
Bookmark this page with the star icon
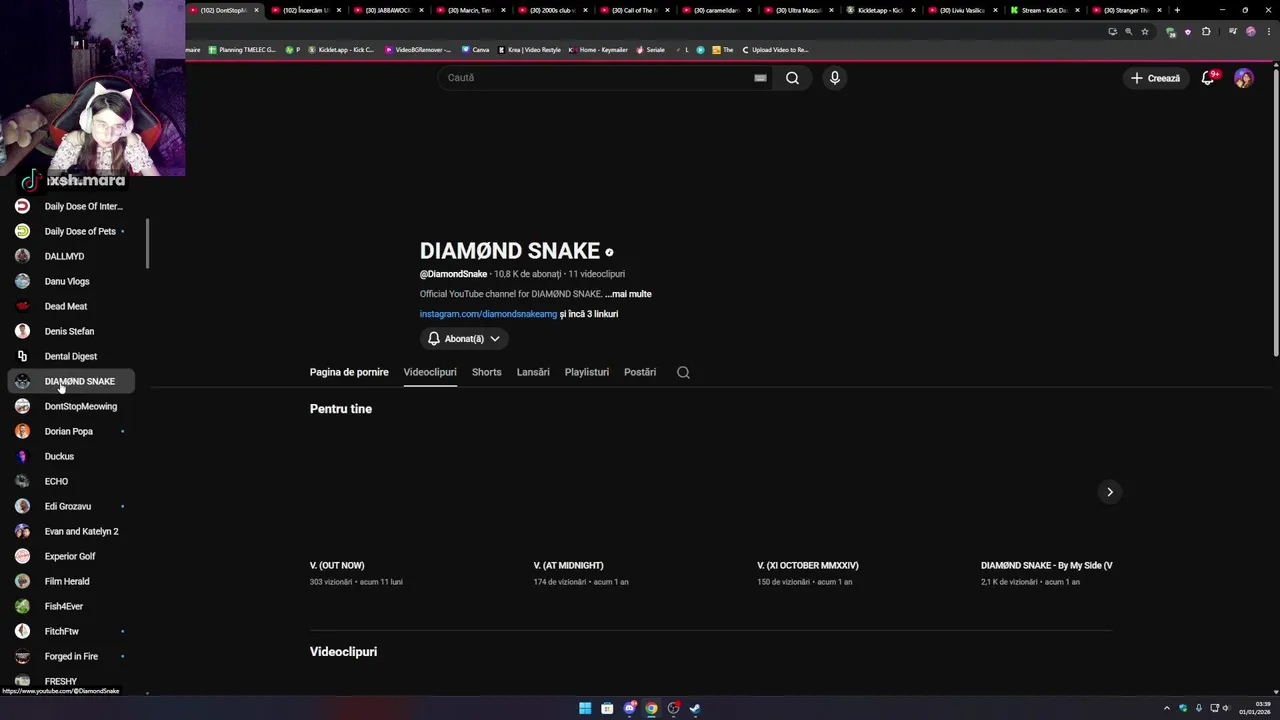(x=1145, y=31)
